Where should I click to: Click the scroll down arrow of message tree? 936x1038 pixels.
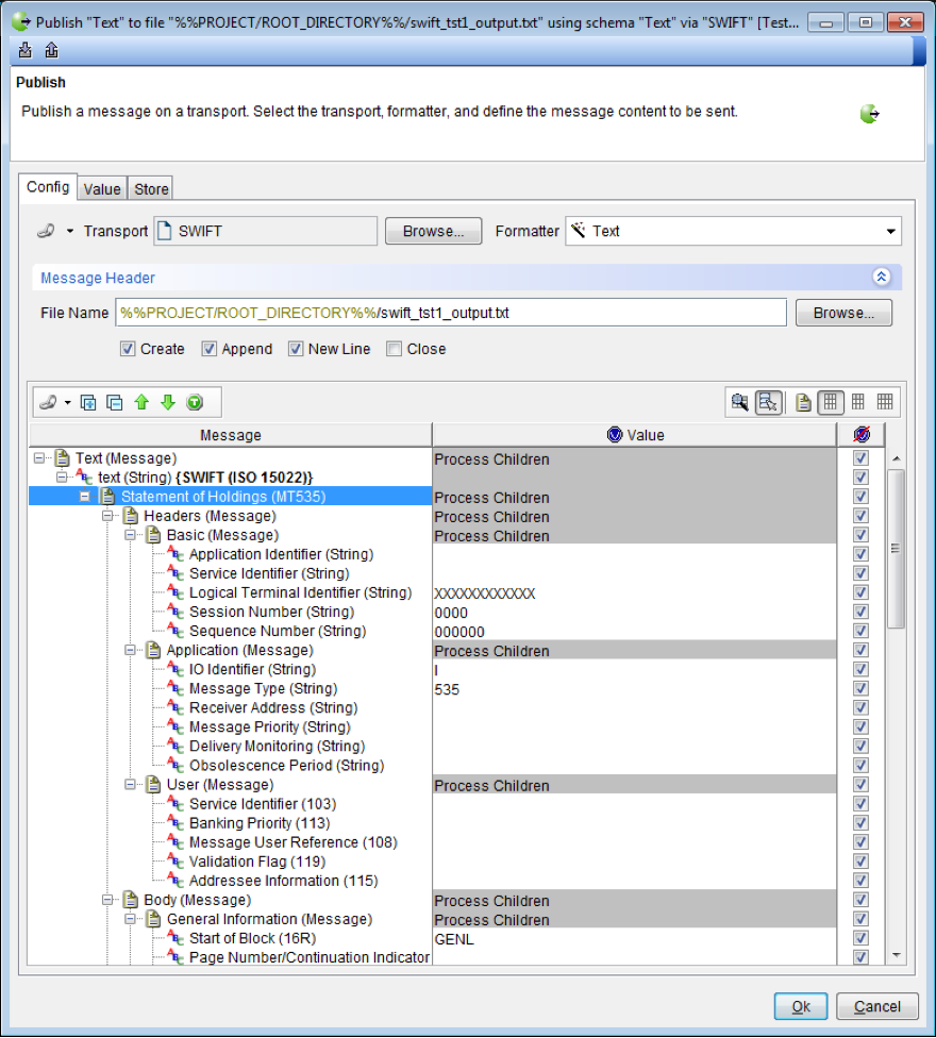tap(896, 955)
